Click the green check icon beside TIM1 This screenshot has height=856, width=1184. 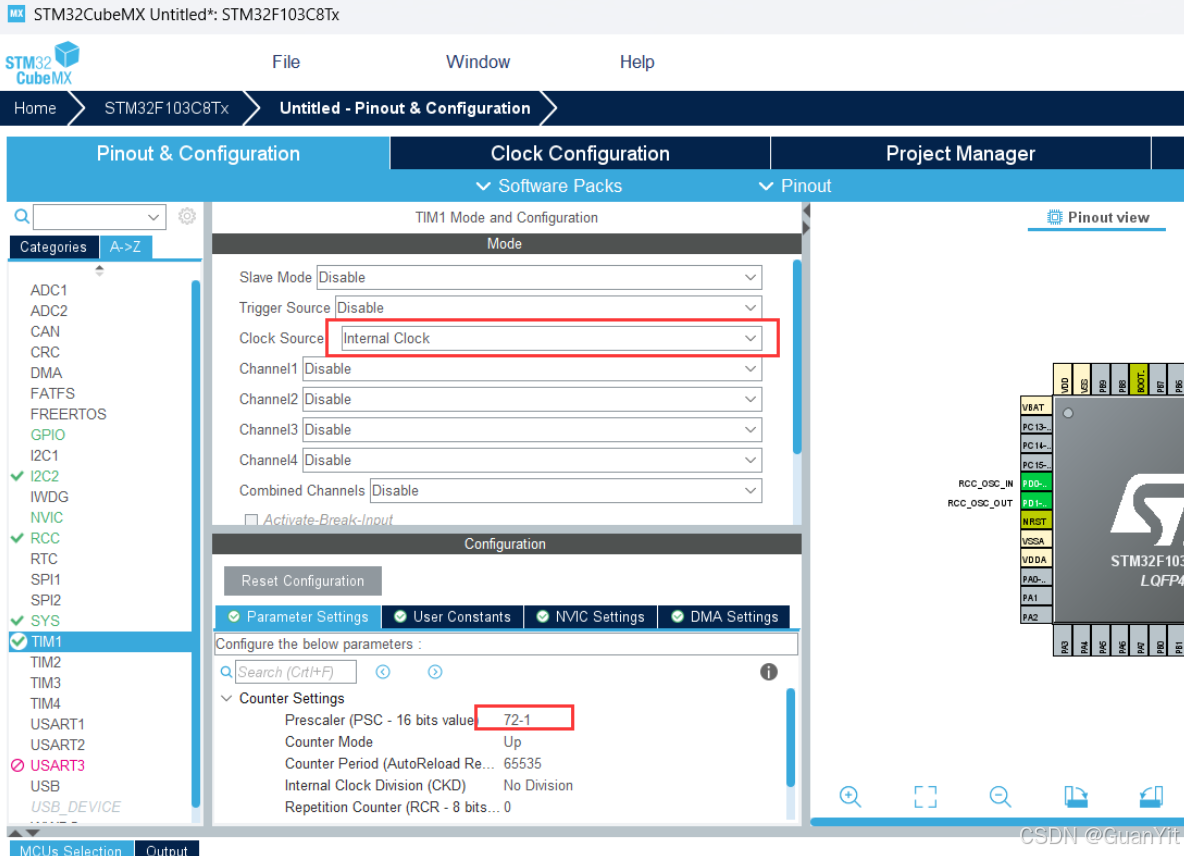click(x=19, y=642)
